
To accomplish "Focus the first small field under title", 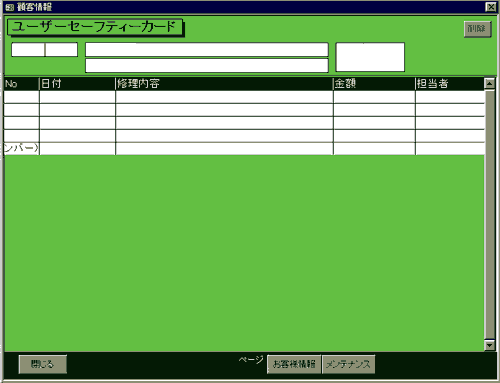I will coord(28,50).
